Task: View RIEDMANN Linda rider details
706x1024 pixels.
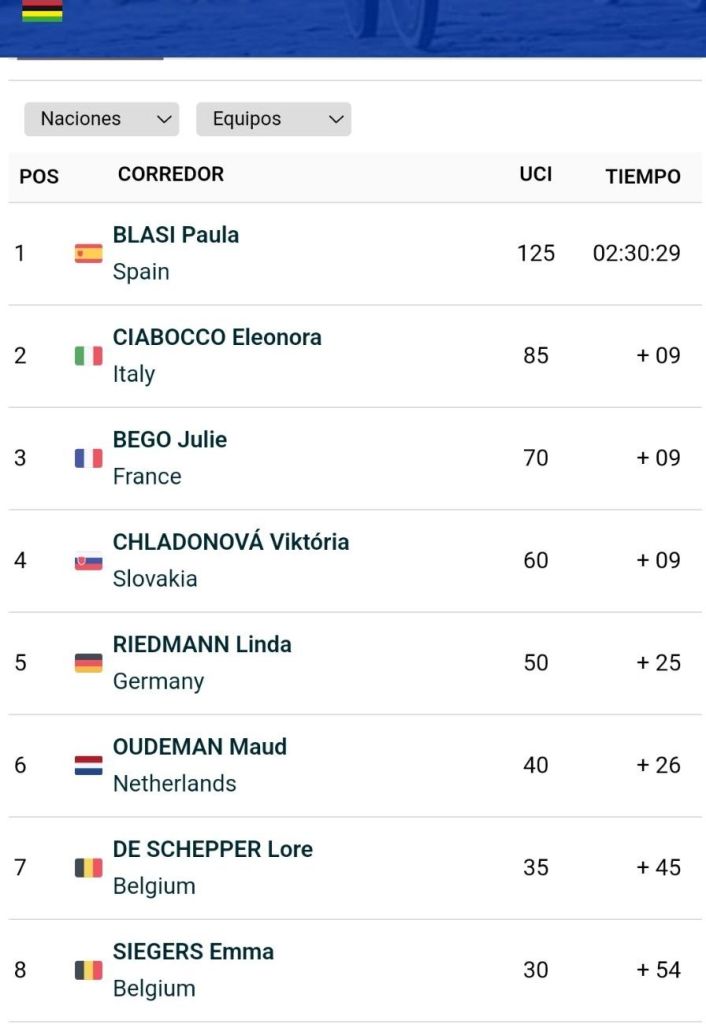Action: click(x=202, y=644)
